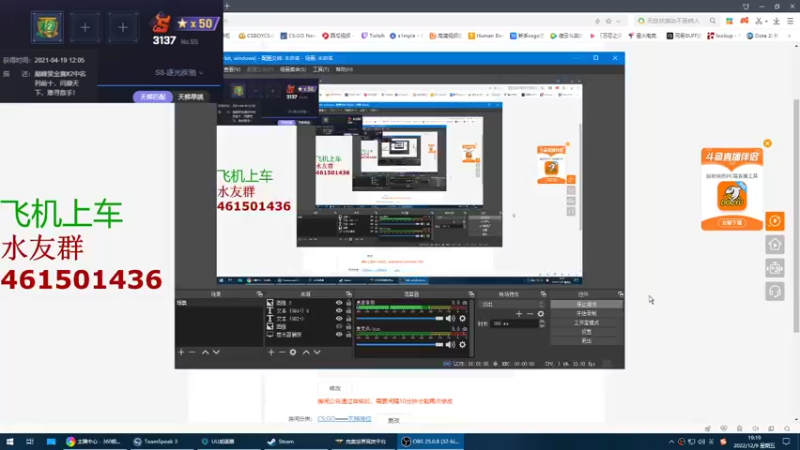800x450 pixels.
Task: Move the selected scene down
Action: pyautogui.click(x=216, y=352)
